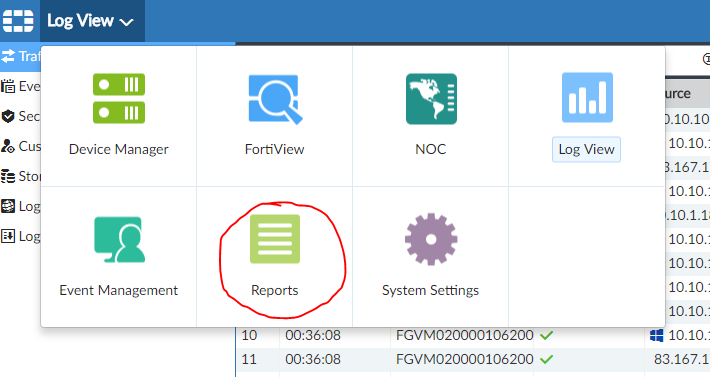The image size is (710, 377).
Task: Select the Cus... sidebar menu item
Action: pyautogui.click(x=20, y=146)
